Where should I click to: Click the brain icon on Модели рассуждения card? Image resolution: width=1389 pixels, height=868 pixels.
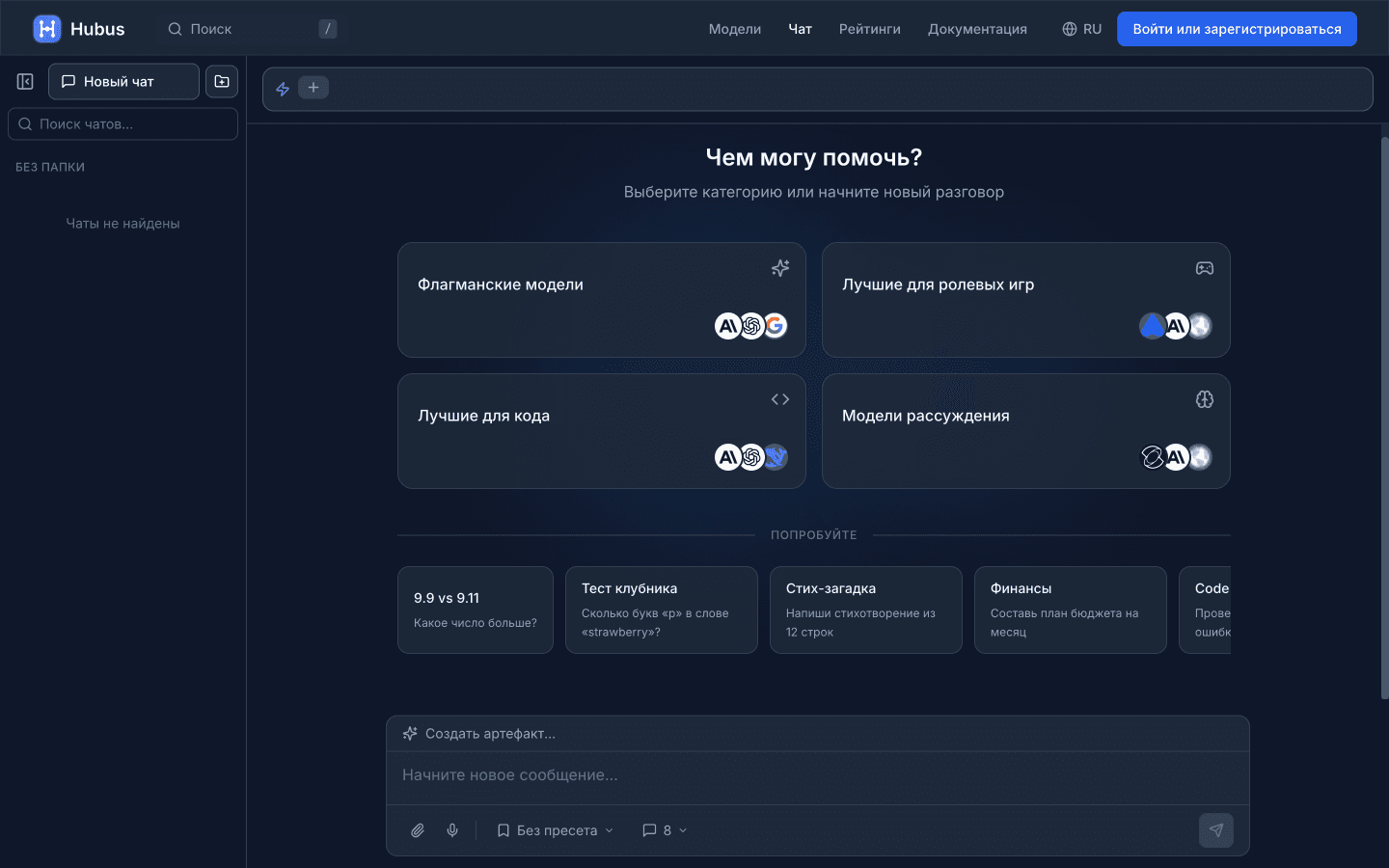pos(1205,399)
